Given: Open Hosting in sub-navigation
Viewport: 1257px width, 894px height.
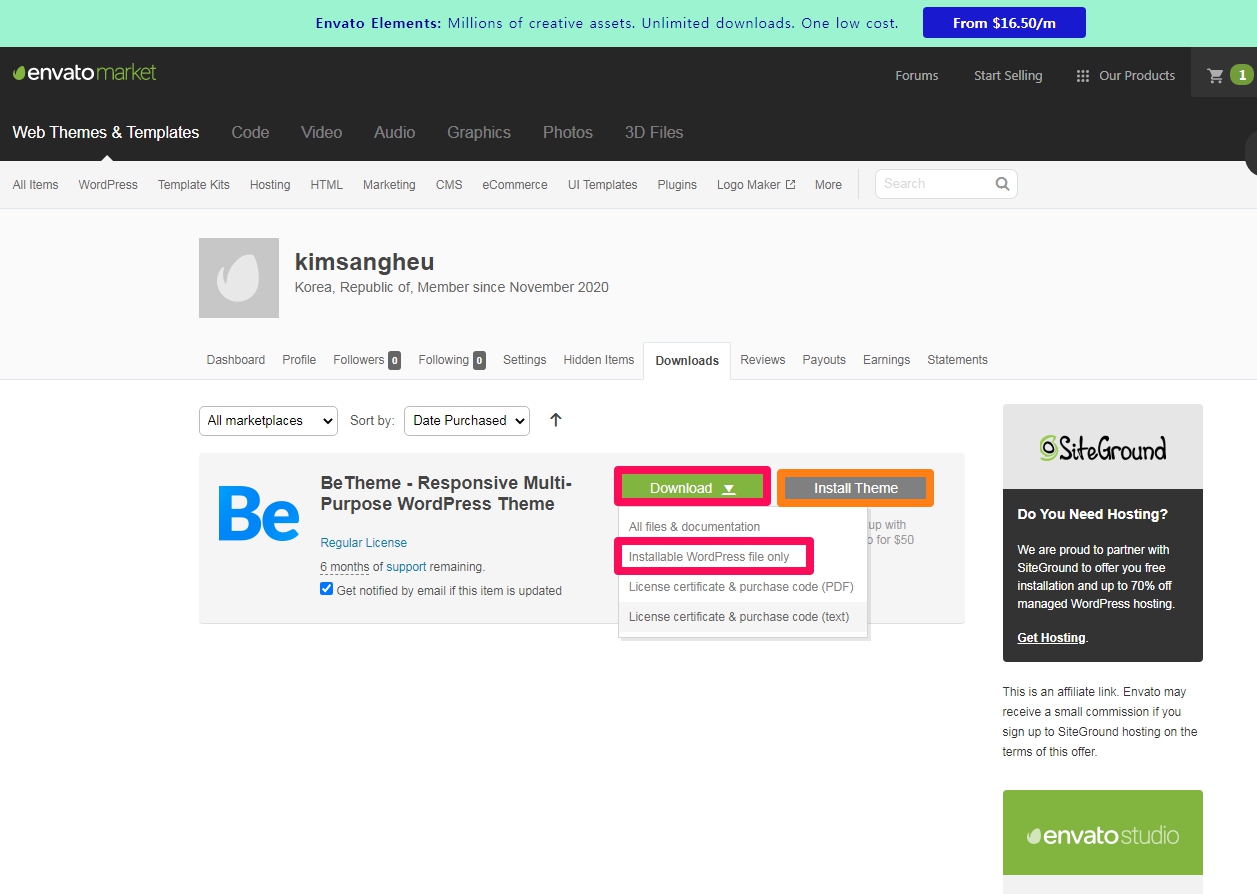Looking at the screenshot, I should [270, 185].
